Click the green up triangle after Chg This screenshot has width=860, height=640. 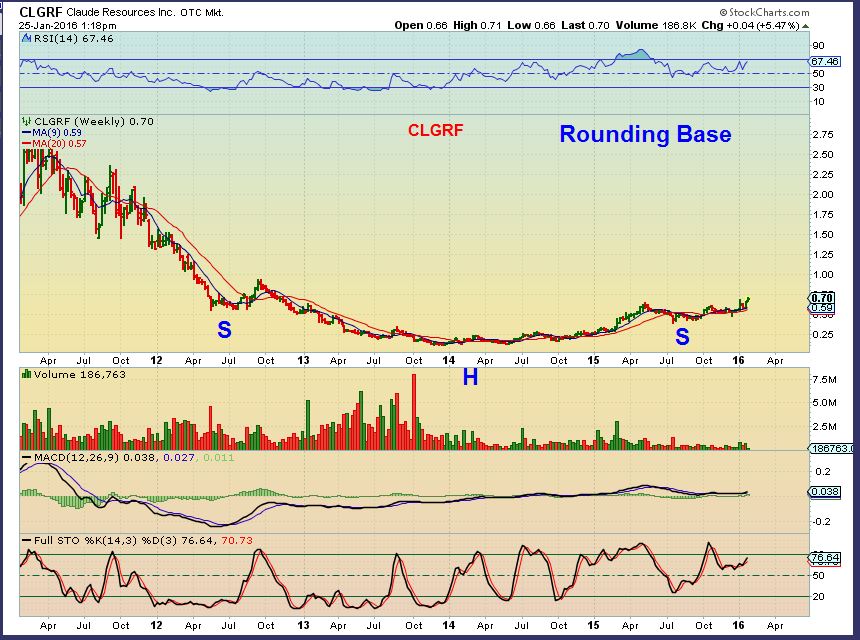coord(805,26)
